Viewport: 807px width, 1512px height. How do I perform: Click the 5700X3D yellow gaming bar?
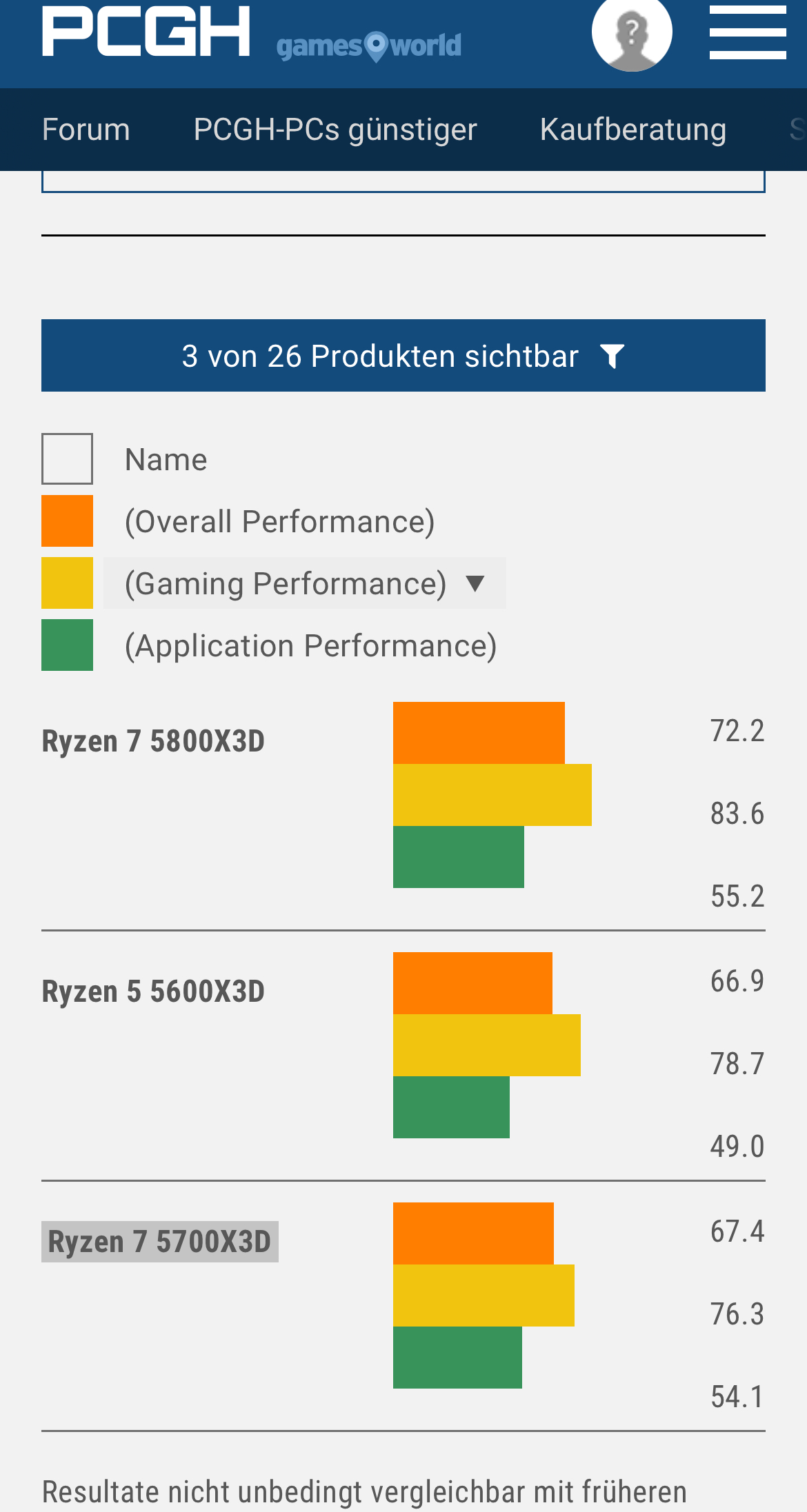pyautogui.click(x=484, y=1296)
